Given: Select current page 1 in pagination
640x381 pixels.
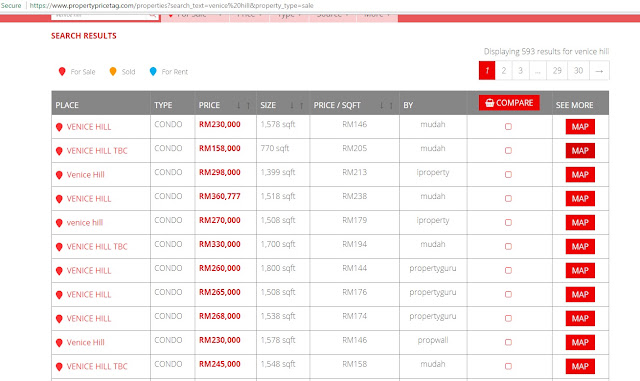Looking at the screenshot, I should pyautogui.click(x=487, y=71).
